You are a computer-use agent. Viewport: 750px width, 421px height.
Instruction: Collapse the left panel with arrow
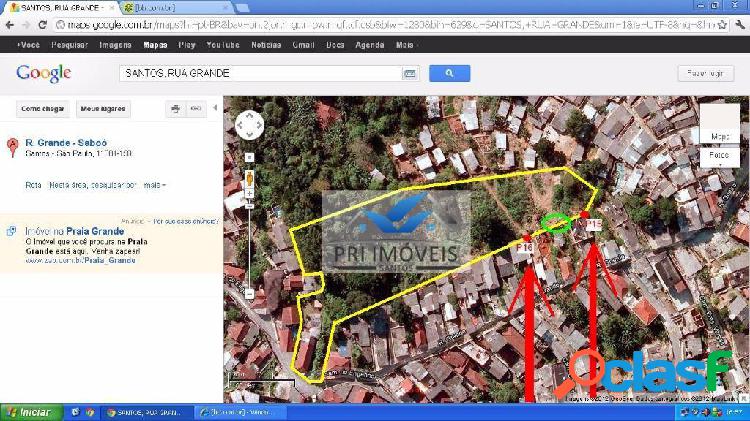click(215, 108)
